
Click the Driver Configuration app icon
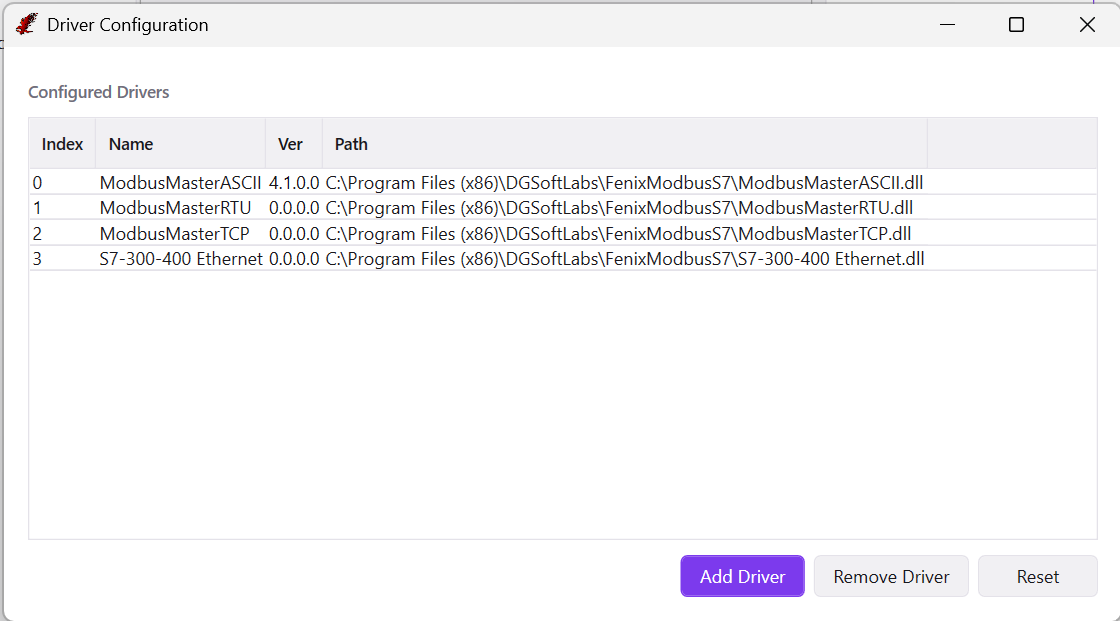(26, 24)
